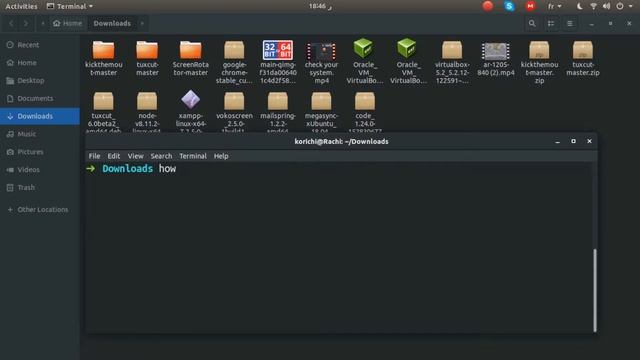Maximize the terminal window
Screen dimensions: 640x360
pyautogui.click(x=573, y=141)
